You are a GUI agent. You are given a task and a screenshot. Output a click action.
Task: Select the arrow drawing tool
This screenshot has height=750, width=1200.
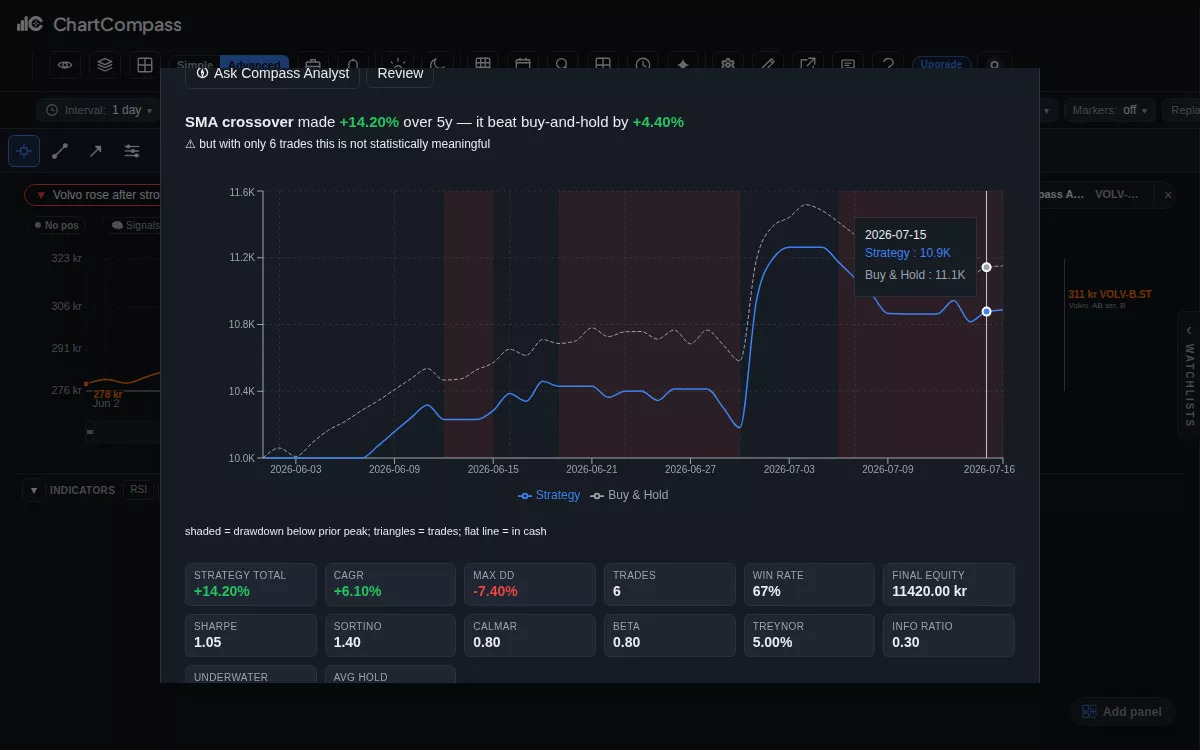pos(96,151)
